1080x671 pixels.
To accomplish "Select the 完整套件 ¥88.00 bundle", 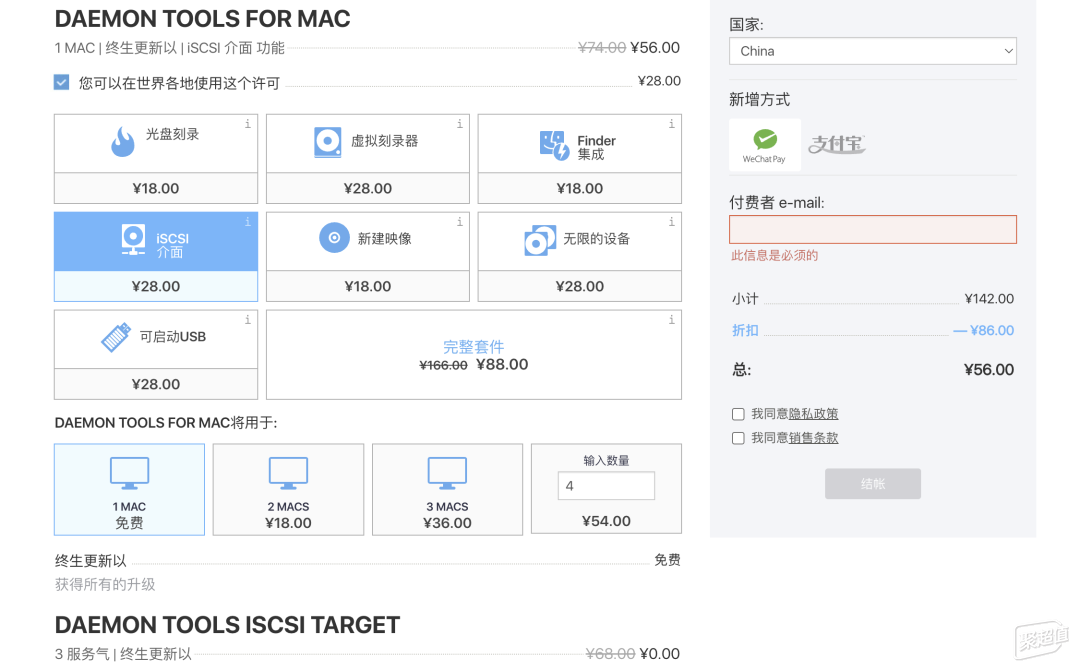I will pyautogui.click(x=474, y=355).
